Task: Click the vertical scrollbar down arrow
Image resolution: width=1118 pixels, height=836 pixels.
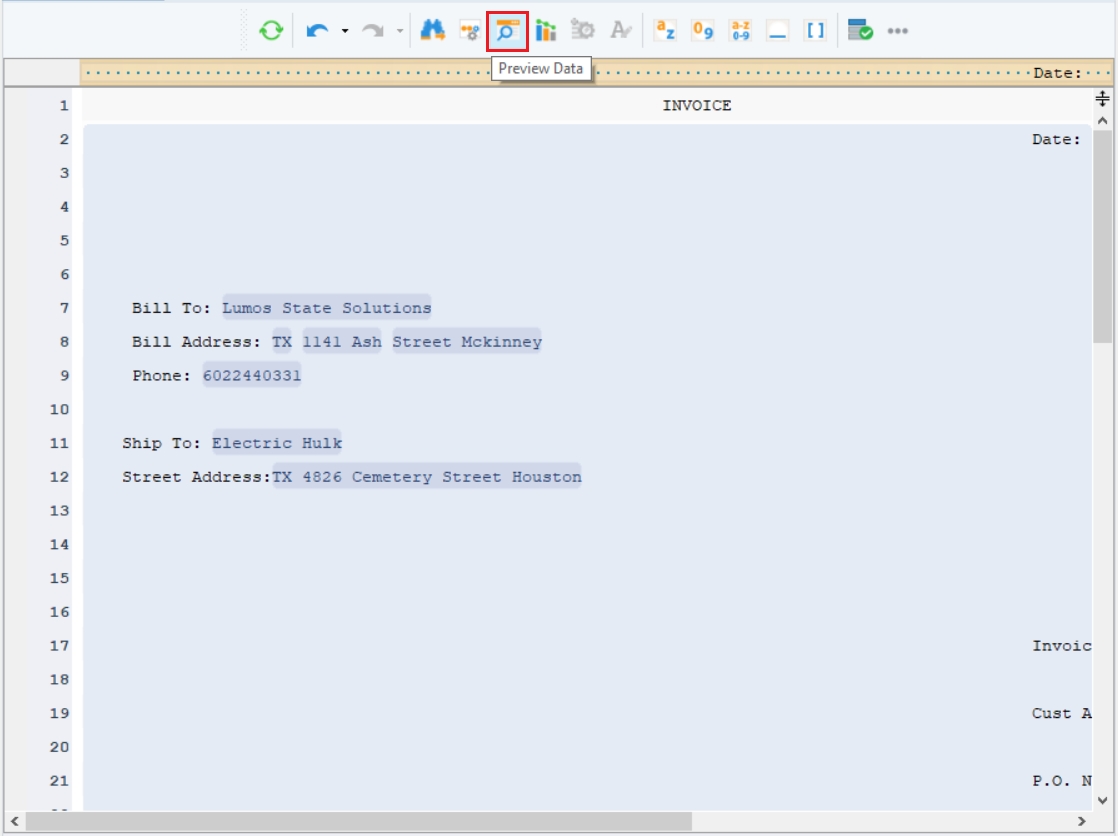Action: click(x=1102, y=800)
